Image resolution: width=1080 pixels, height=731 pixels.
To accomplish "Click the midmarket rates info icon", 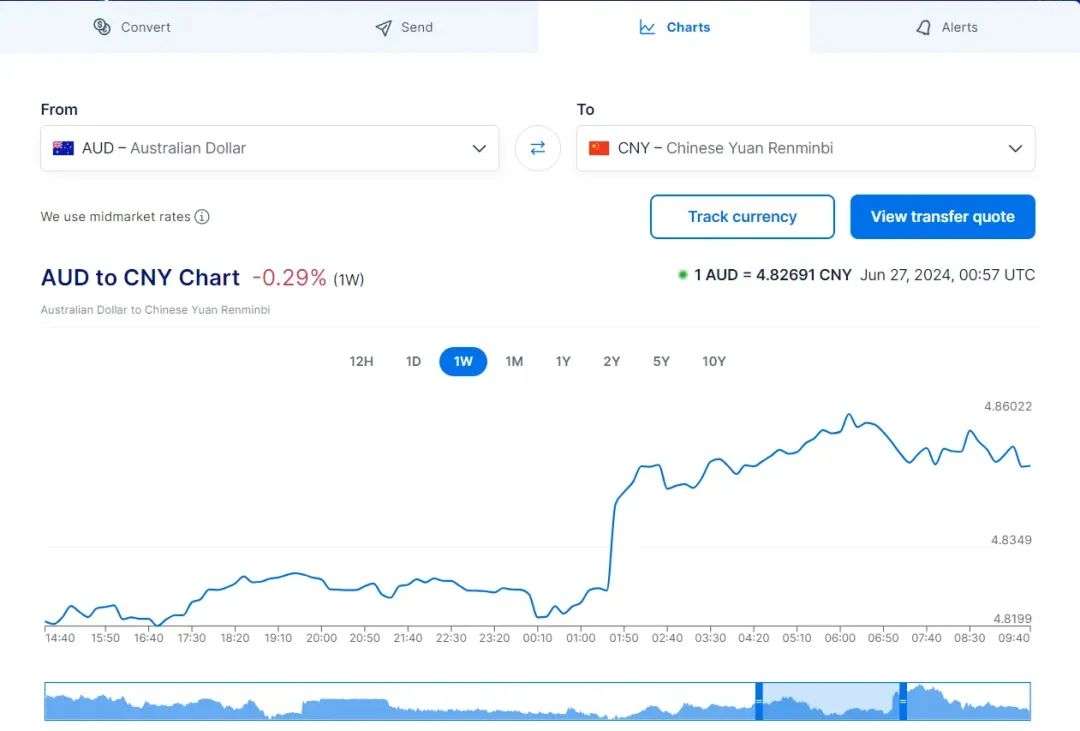I will (x=202, y=217).
